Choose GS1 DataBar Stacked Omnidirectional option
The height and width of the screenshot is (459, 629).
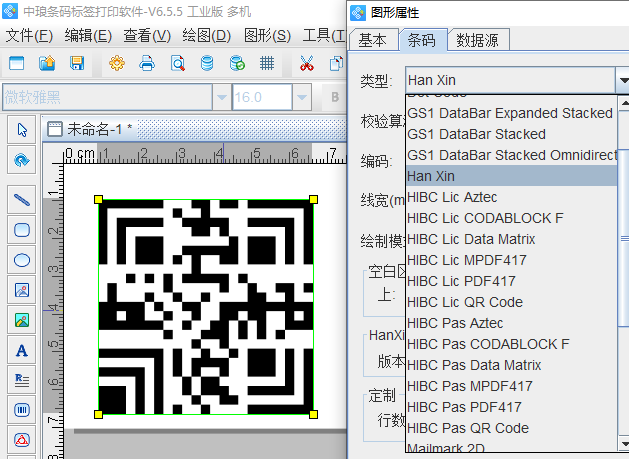(x=511, y=155)
